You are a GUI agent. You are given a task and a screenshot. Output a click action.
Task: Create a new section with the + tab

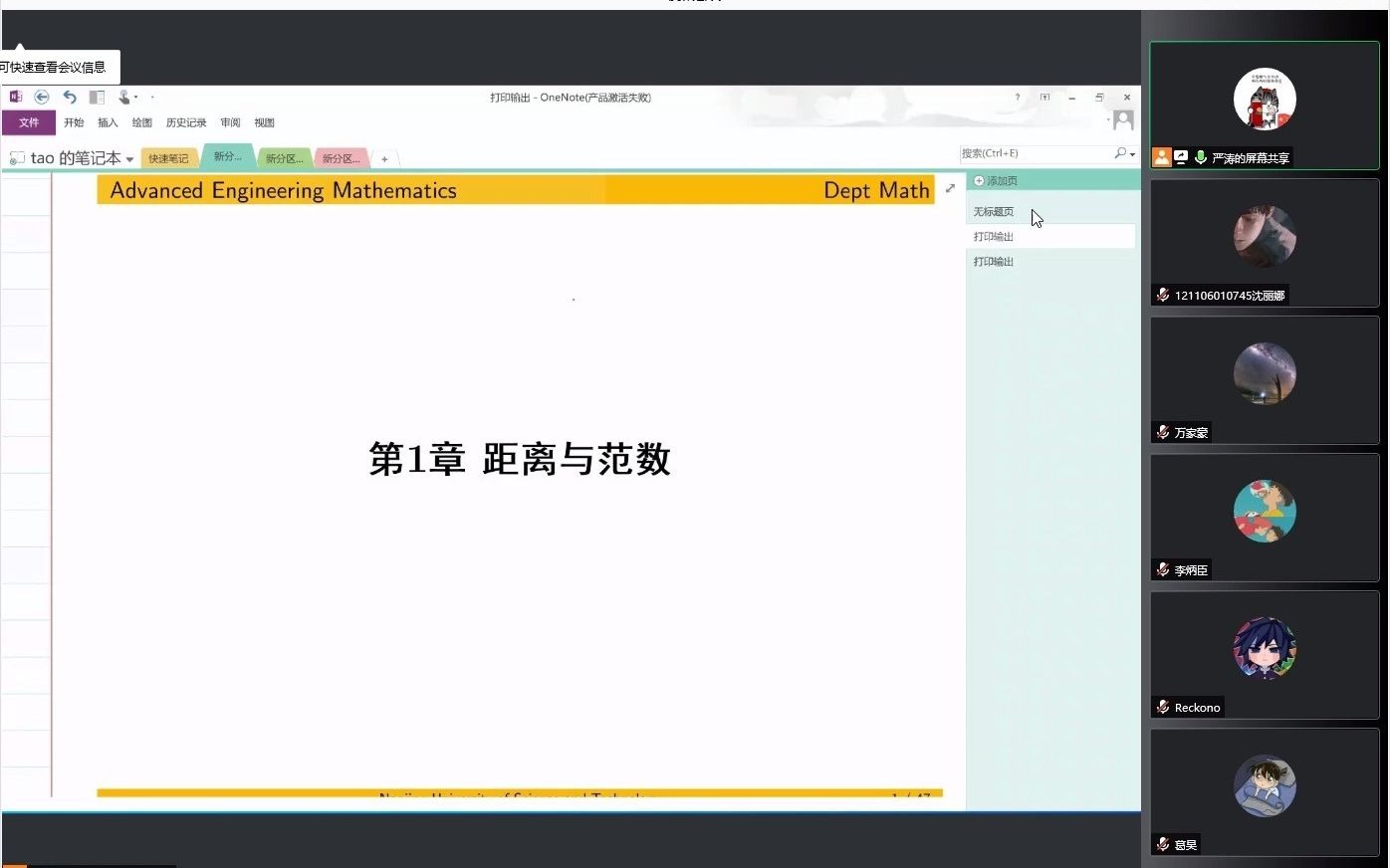385,157
